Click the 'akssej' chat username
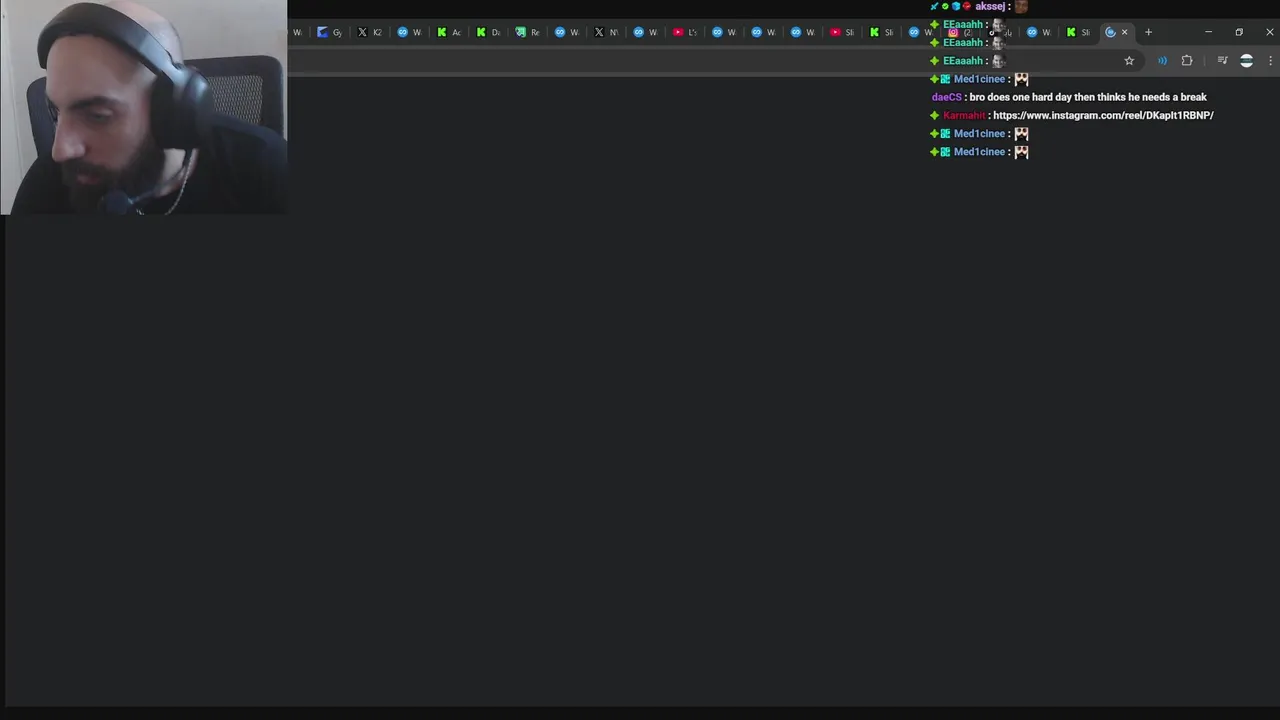Viewport: 1280px width, 720px height. pos(991,7)
